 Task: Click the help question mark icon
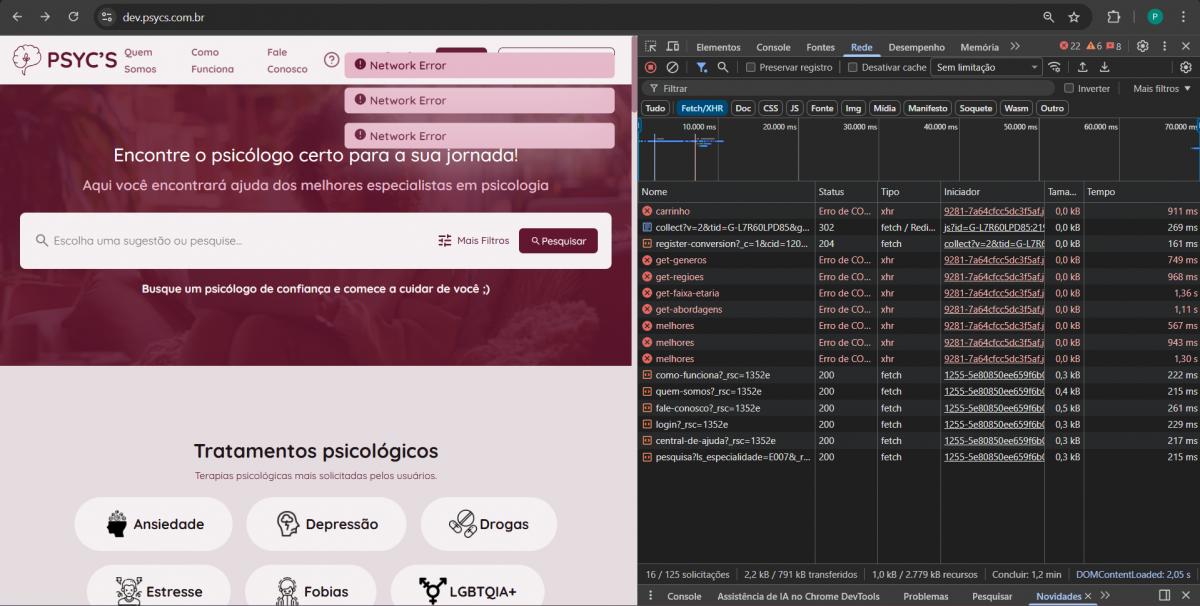coord(331,60)
